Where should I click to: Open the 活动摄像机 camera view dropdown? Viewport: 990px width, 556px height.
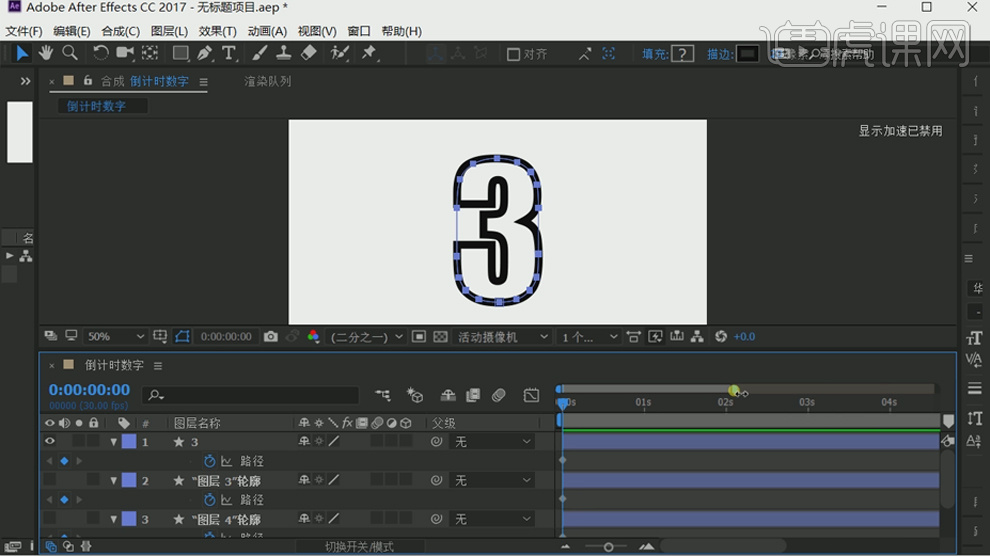tap(503, 337)
